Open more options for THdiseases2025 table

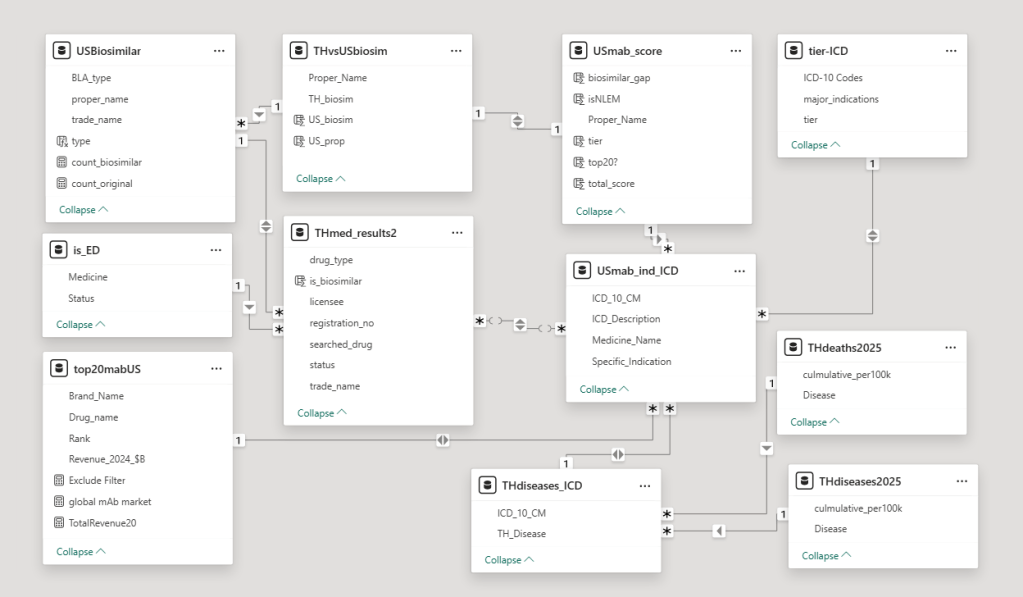(x=961, y=481)
